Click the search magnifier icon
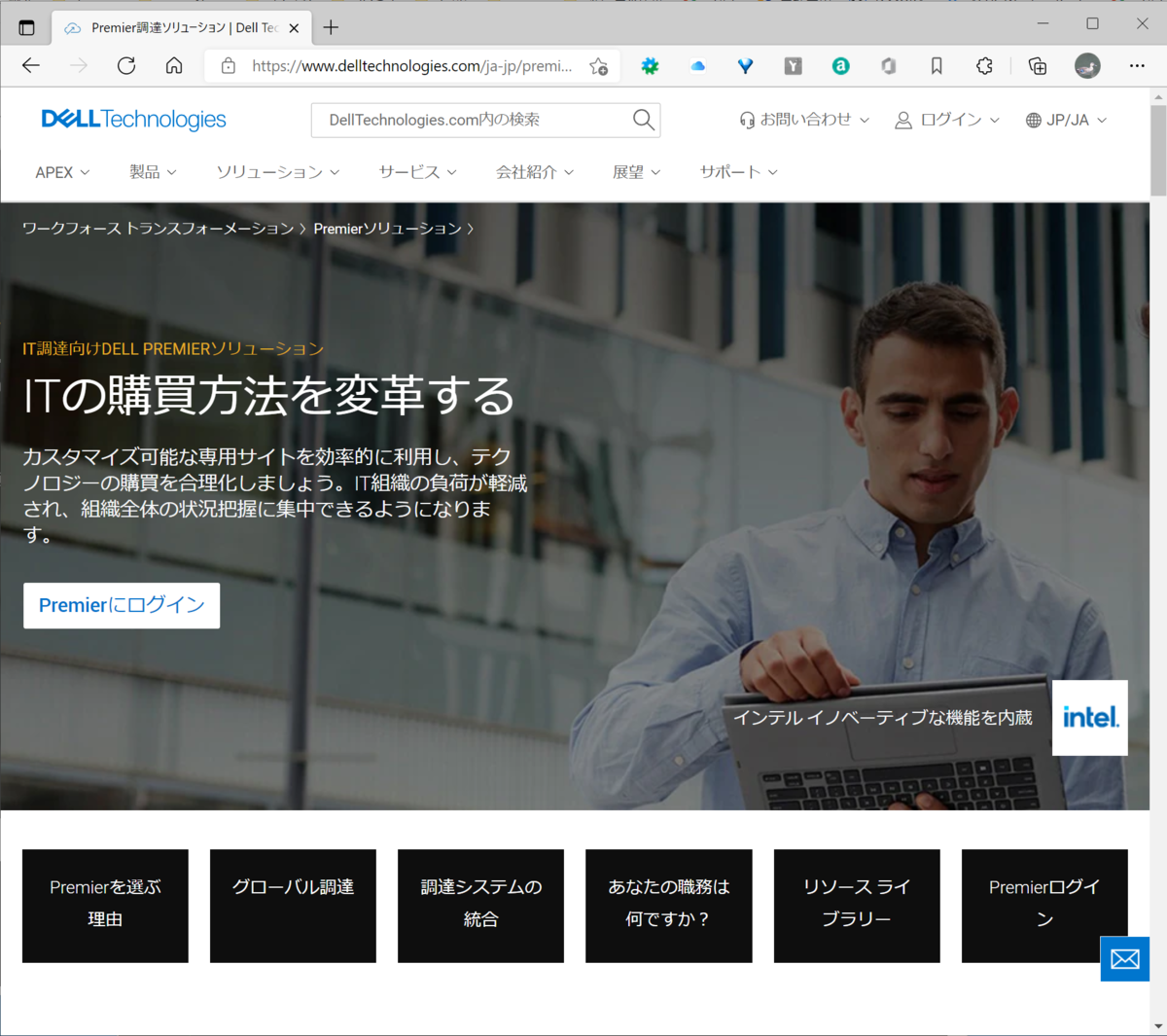1167x1036 pixels. pos(643,120)
